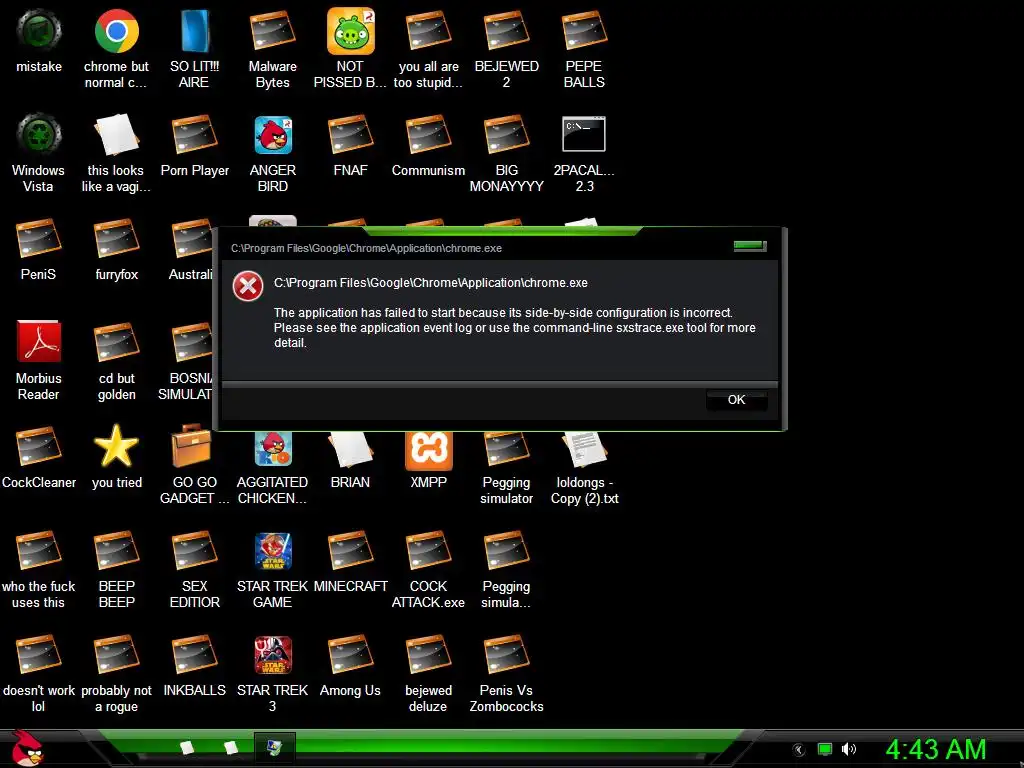
Task: Click the BOSNIA SIMULAT... desktop icon
Action: point(185,360)
